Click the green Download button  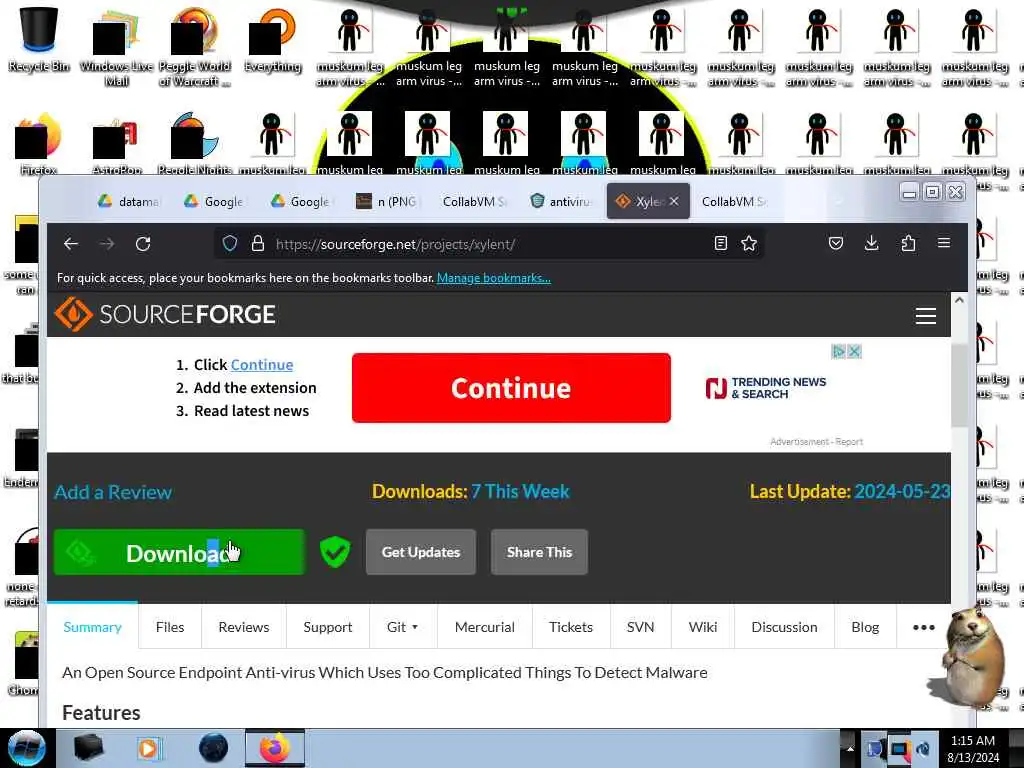coord(179,552)
